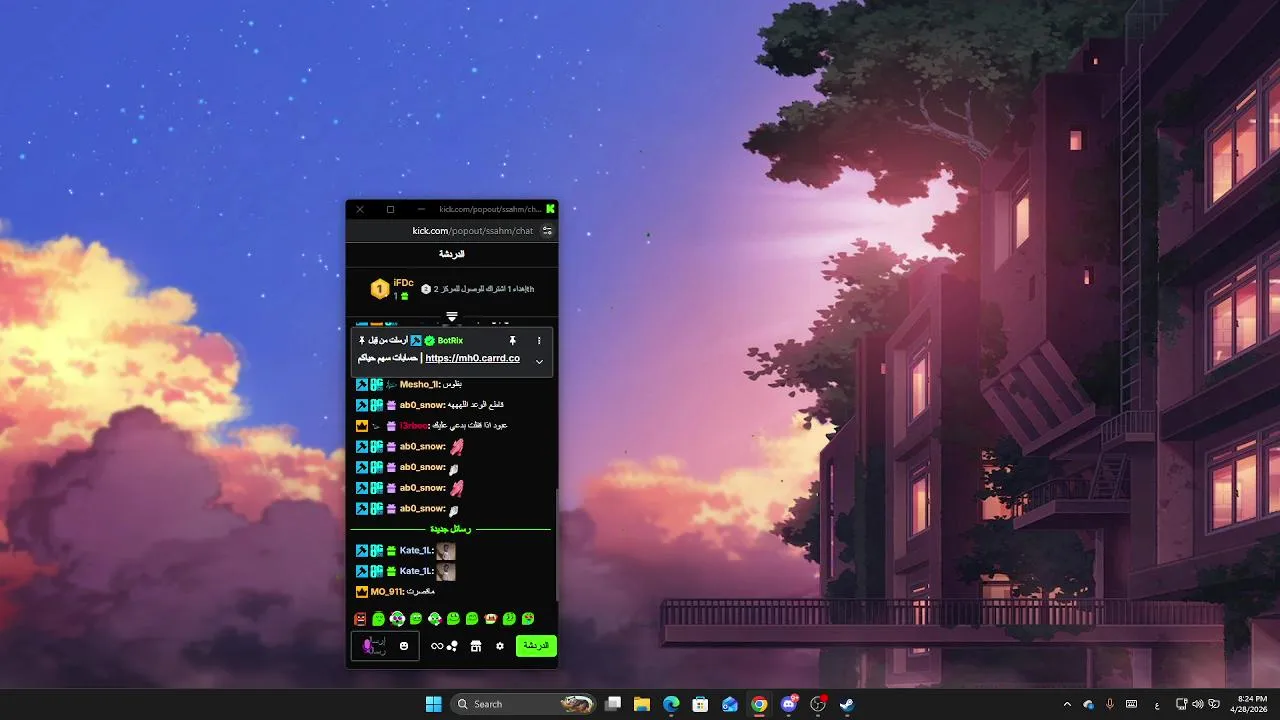The height and width of the screenshot is (720, 1280).
Task: Click BotRix's green verified badge
Action: (x=430, y=341)
